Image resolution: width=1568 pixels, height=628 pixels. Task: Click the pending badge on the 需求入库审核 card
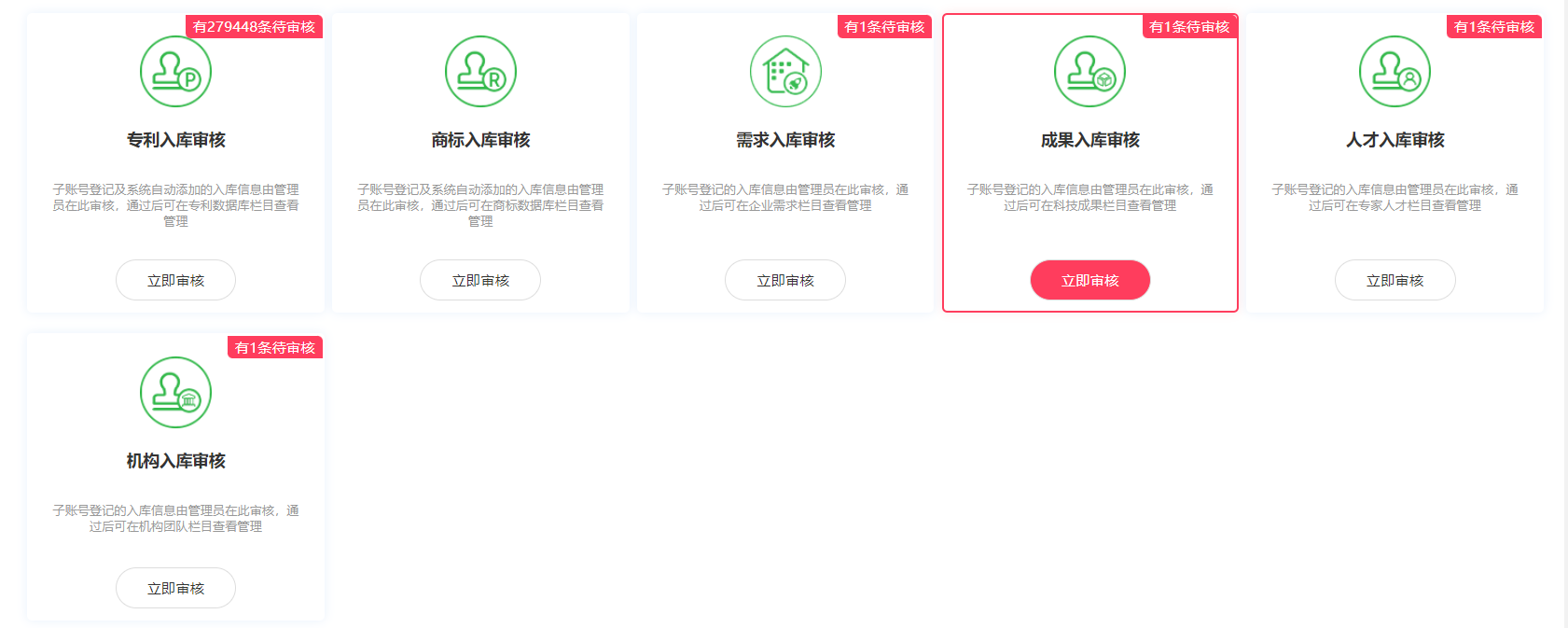pyautogui.click(x=884, y=27)
